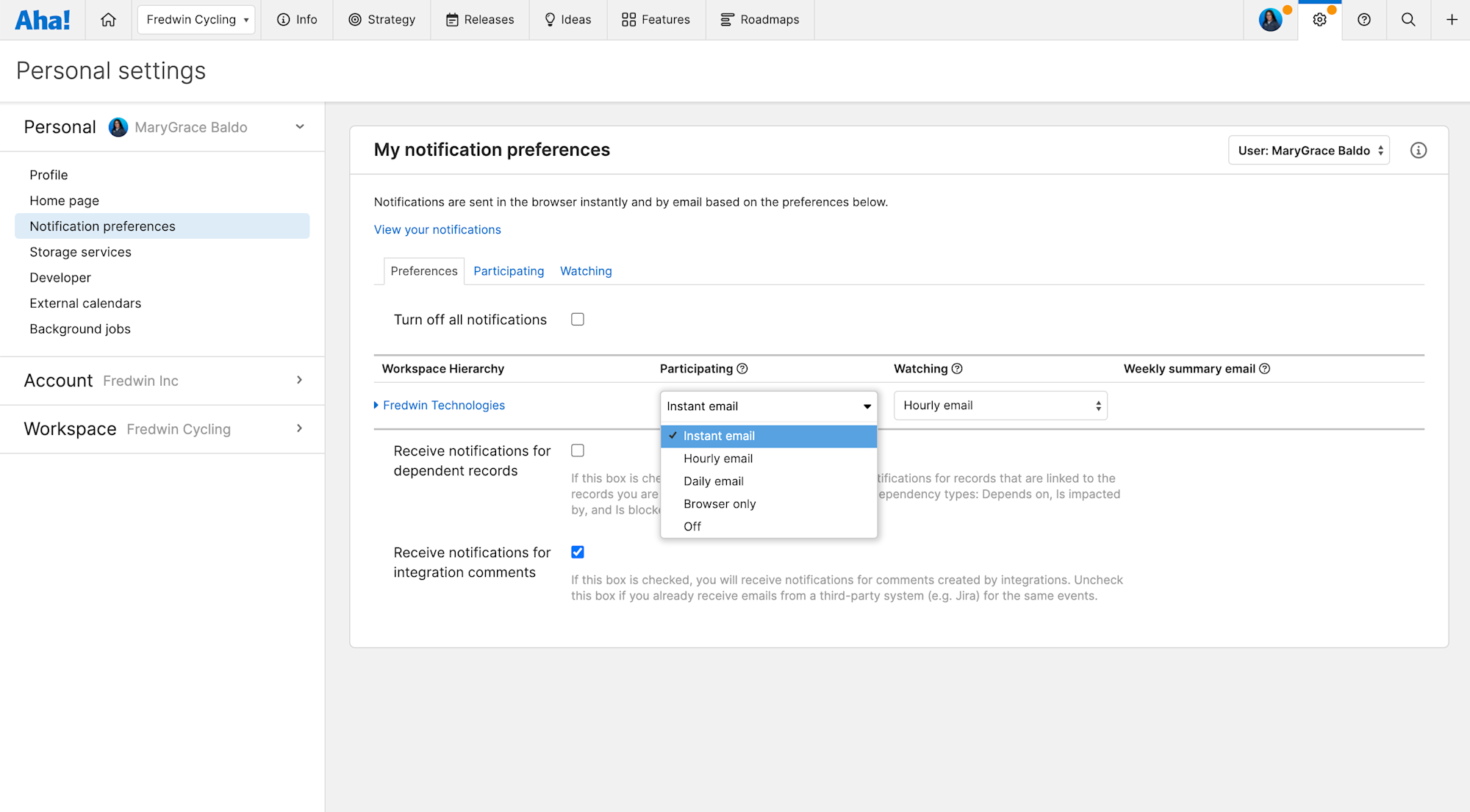The width and height of the screenshot is (1470, 812).
Task: Click the plus add icon
Action: point(1452,20)
